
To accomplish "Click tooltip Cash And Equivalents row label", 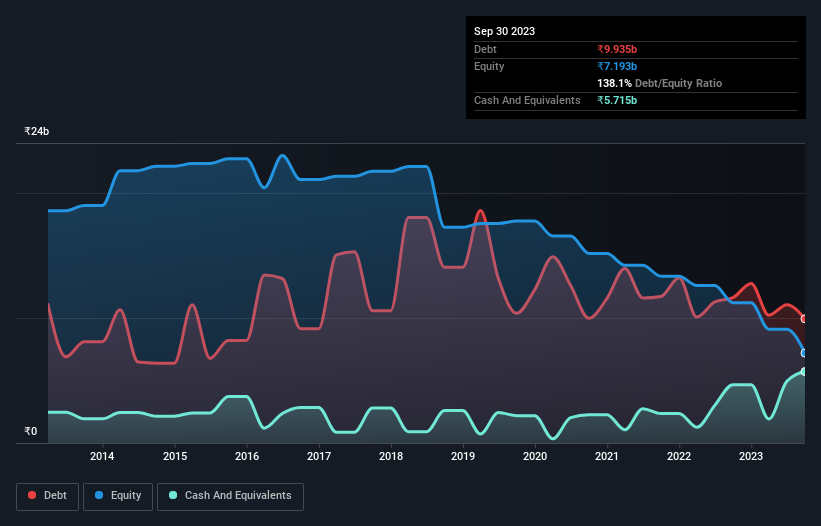I will [x=527, y=100].
